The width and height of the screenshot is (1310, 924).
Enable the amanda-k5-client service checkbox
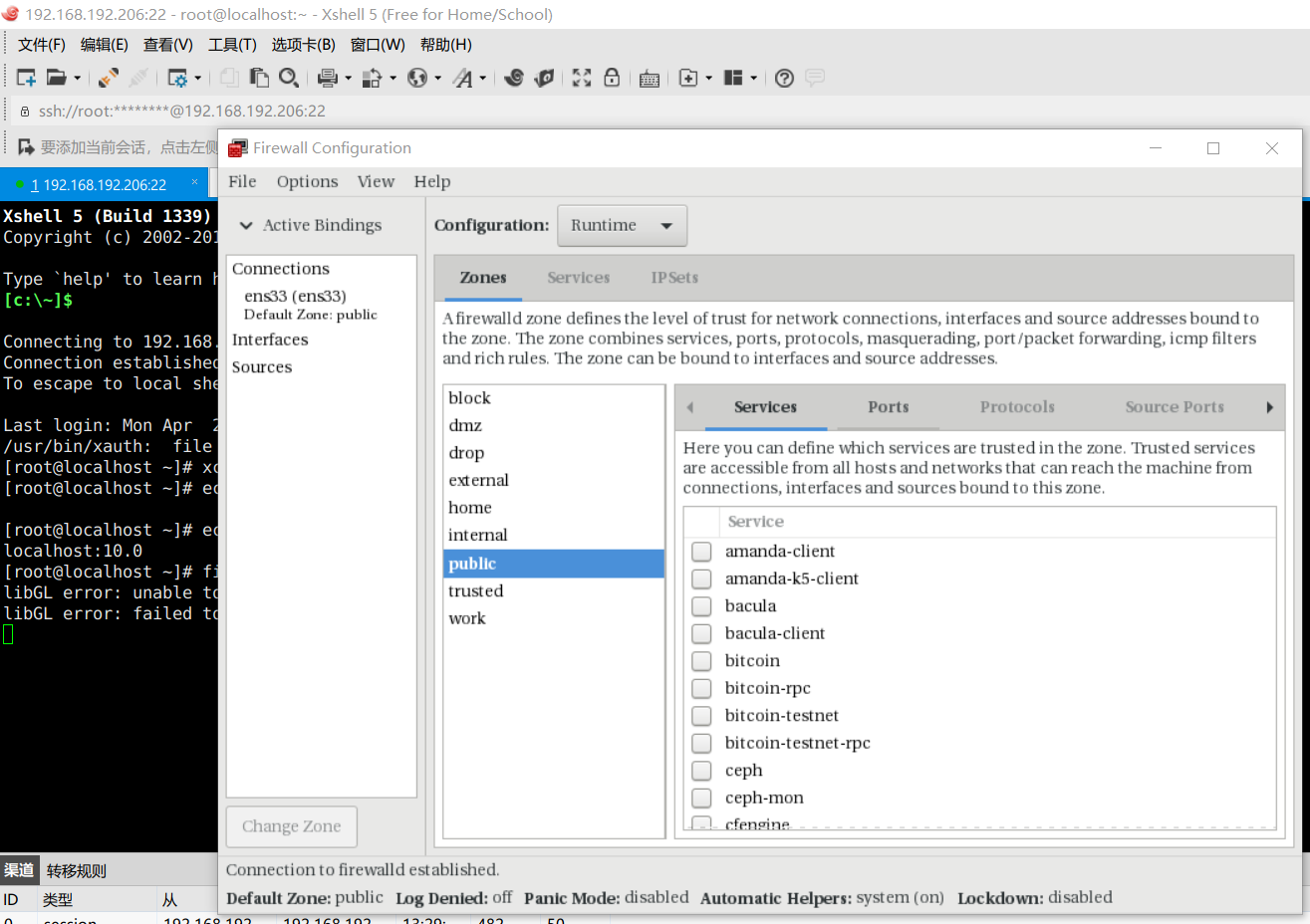(701, 578)
